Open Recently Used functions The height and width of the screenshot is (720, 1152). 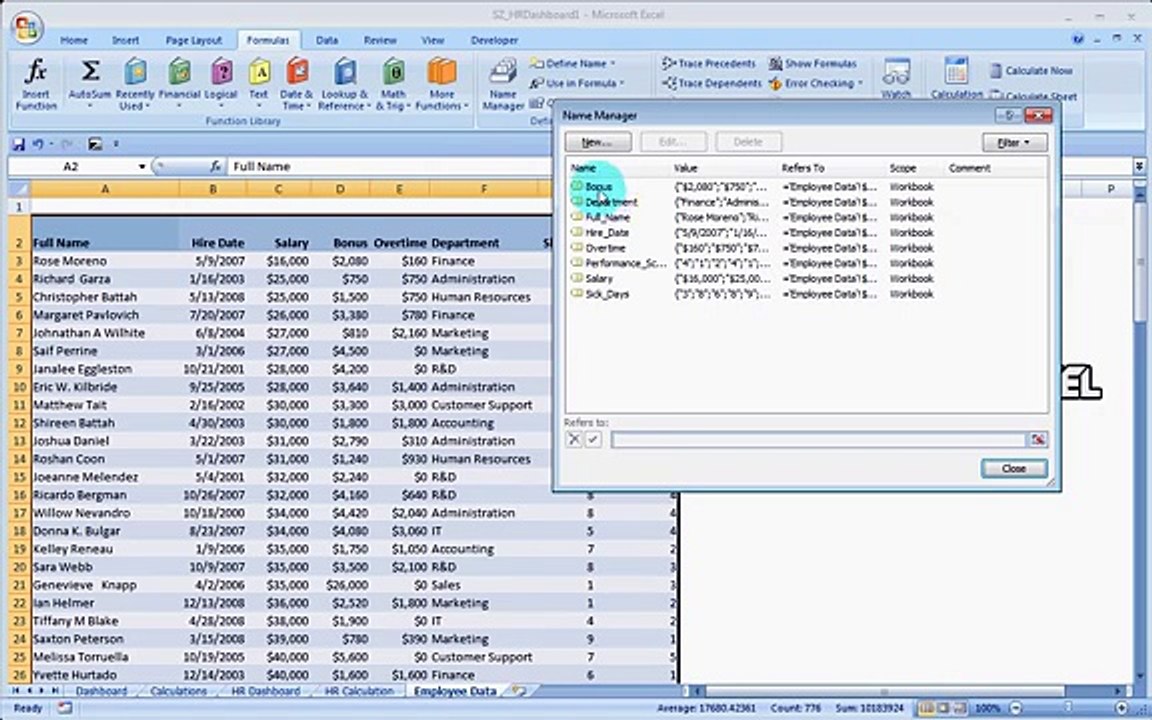(134, 84)
